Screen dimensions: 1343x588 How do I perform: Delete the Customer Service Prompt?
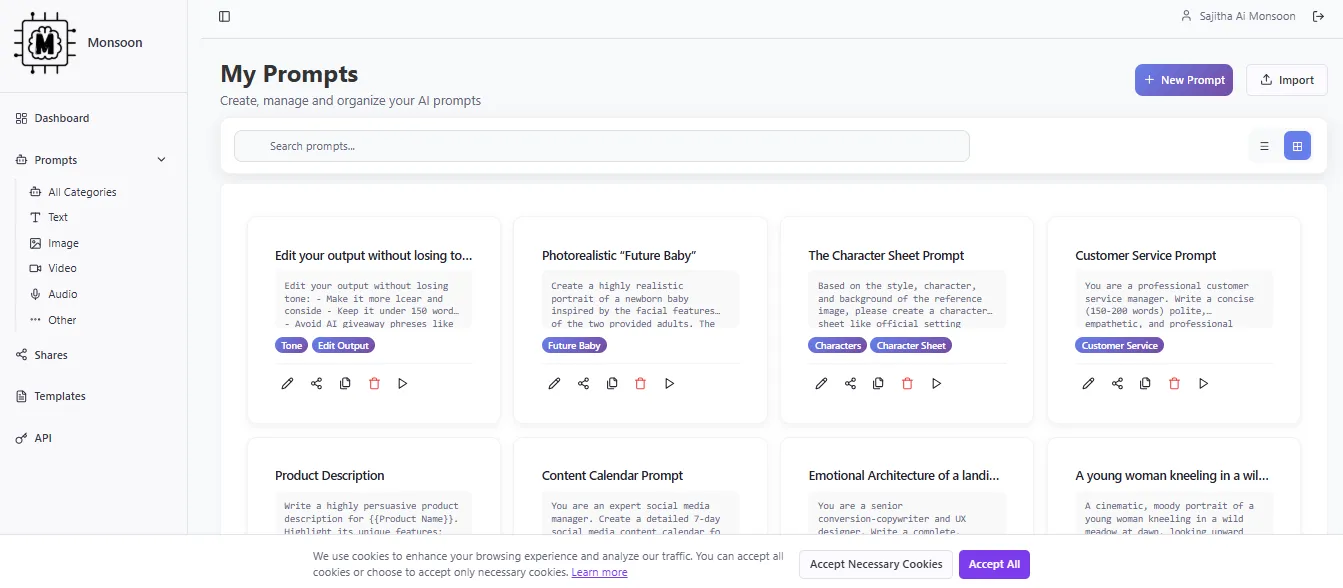(x=1174, y=383)
